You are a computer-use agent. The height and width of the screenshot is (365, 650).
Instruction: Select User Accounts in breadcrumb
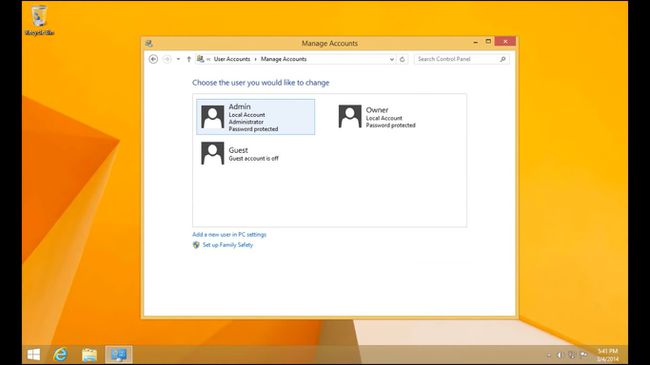point(232,59)
